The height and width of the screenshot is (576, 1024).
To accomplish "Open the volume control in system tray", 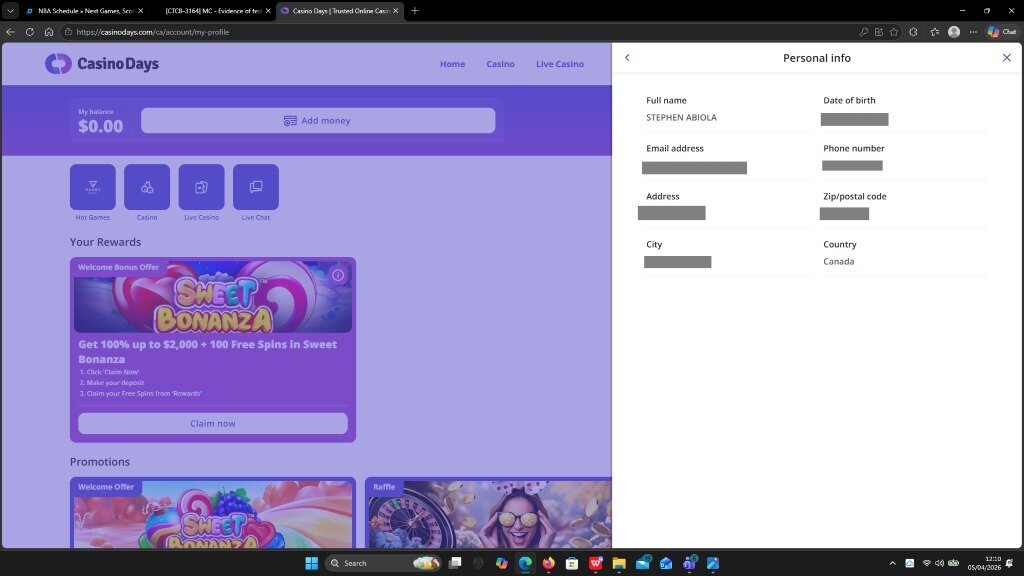I will [939, 563].
